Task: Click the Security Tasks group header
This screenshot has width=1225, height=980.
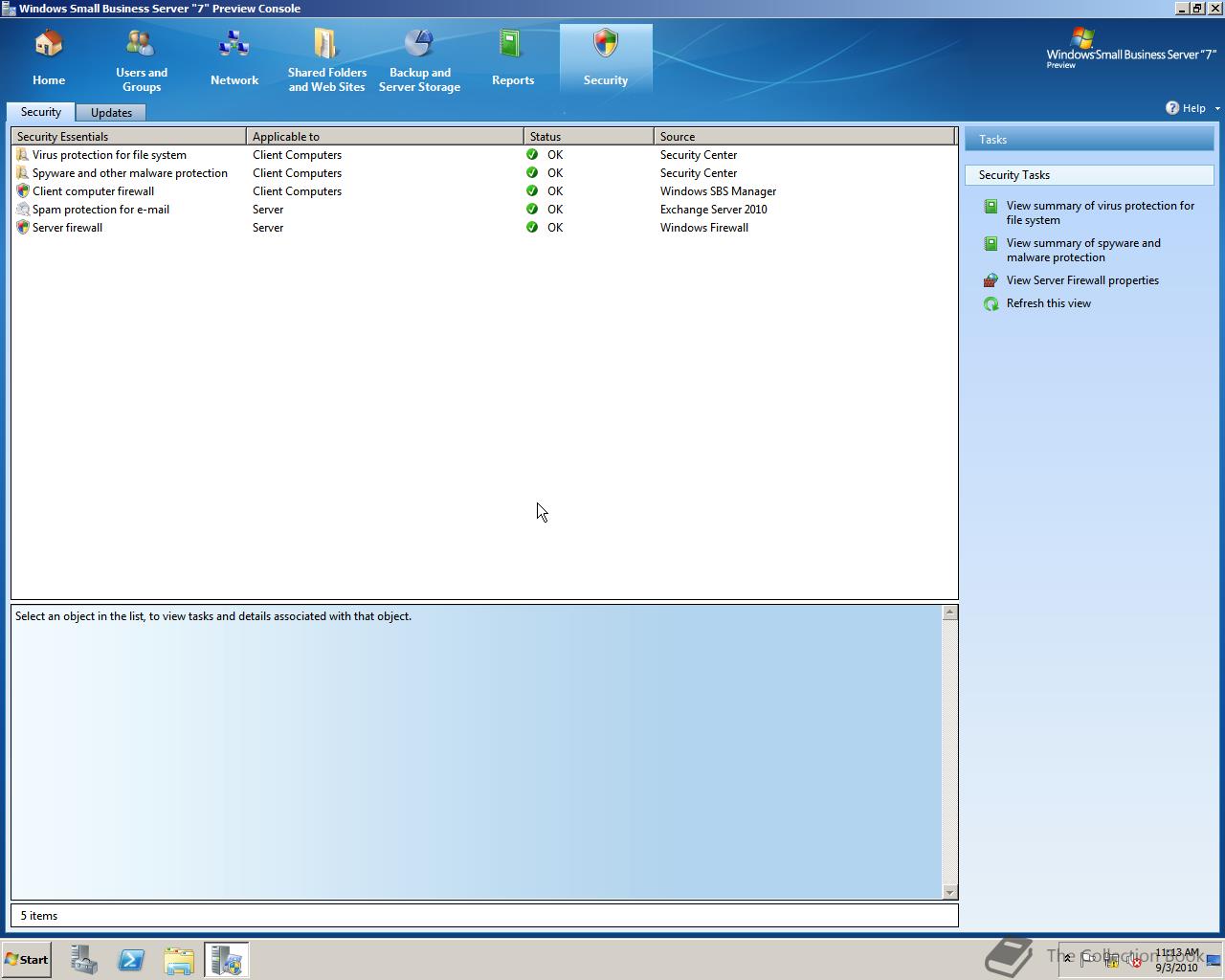Action: [x=1089, y=175]
